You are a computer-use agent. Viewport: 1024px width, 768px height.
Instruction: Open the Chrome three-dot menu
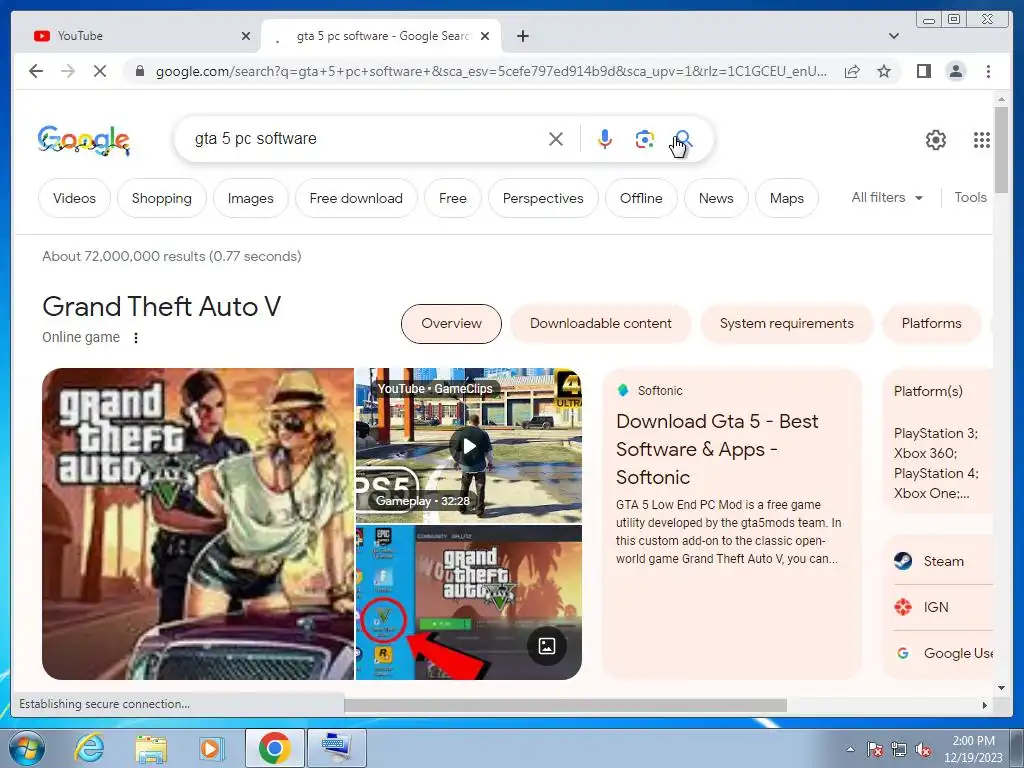coord(988,71)
